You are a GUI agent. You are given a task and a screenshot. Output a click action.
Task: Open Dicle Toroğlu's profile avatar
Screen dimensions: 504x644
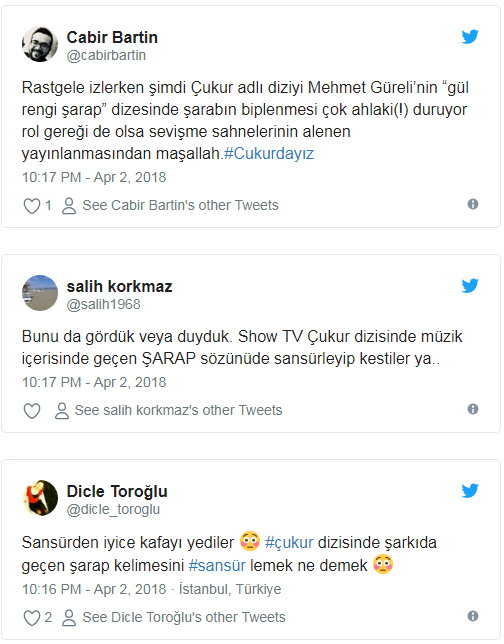click(x=40, y=498)
